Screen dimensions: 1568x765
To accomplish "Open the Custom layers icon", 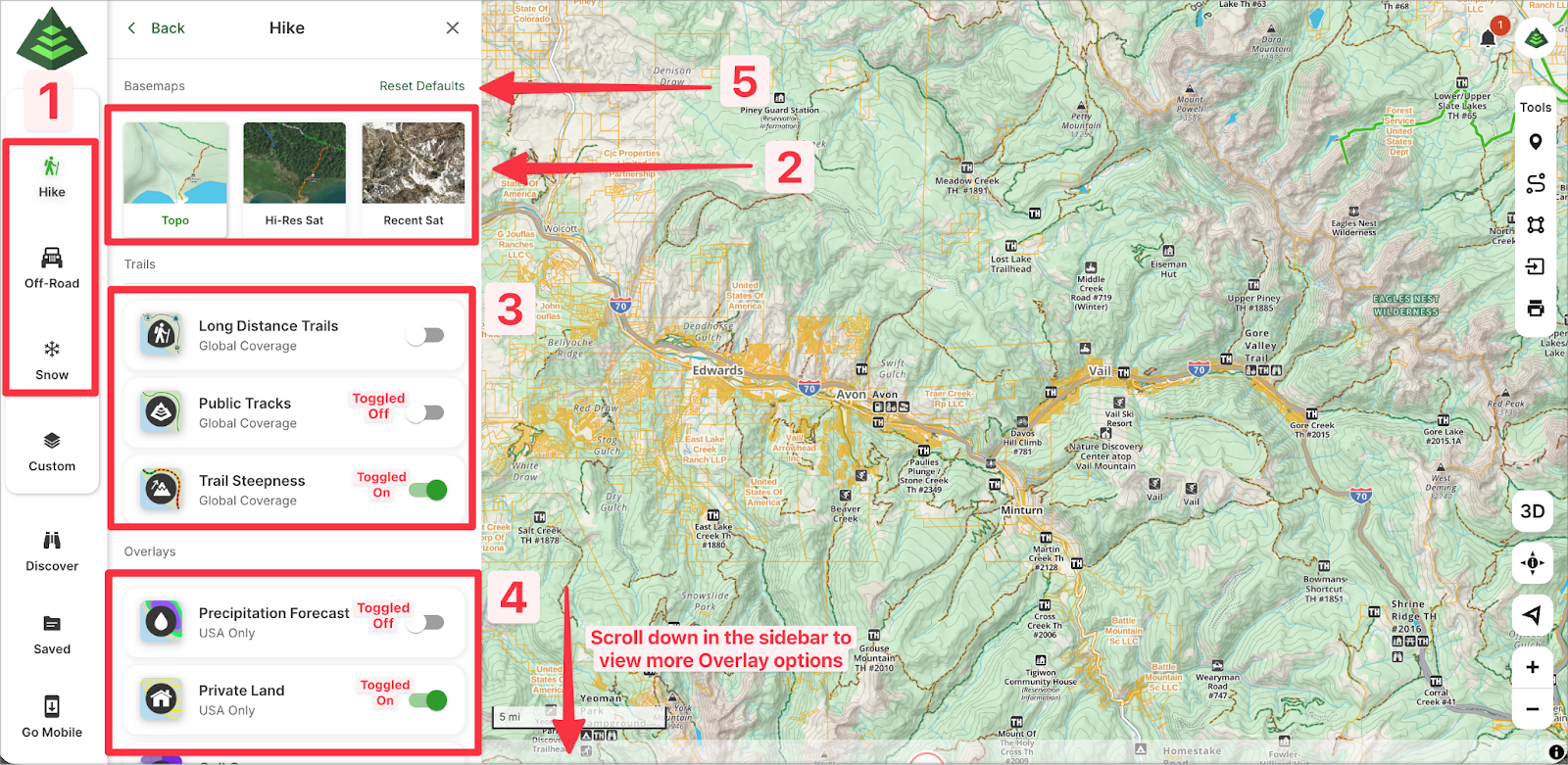I will click(51, 442).
